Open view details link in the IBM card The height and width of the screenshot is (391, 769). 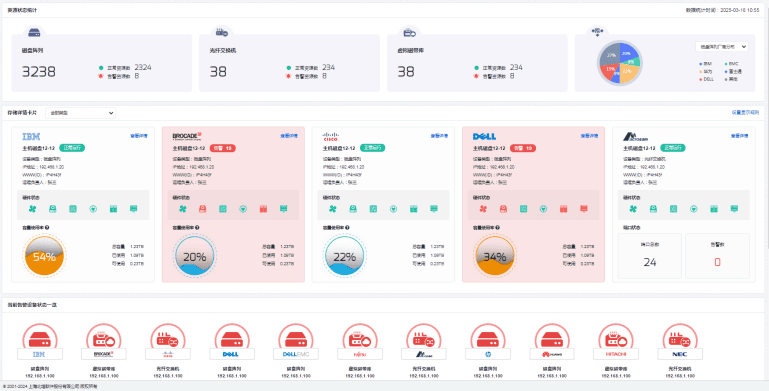coord(139,136)
